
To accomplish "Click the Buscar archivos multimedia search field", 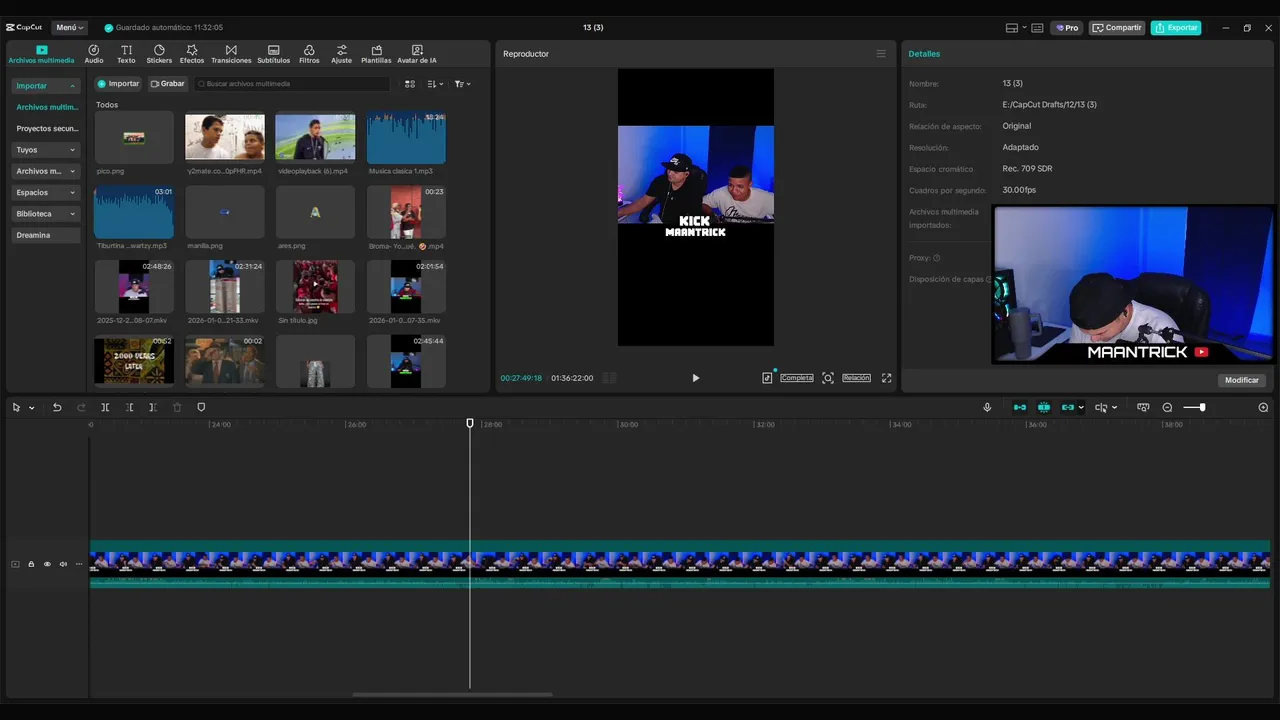I will pyautogui.click(x=292, y=84).
